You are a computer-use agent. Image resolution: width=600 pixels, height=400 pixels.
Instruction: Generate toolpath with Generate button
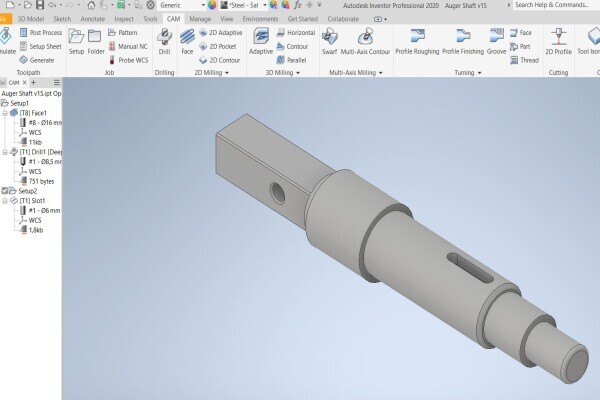pos(37,60)
